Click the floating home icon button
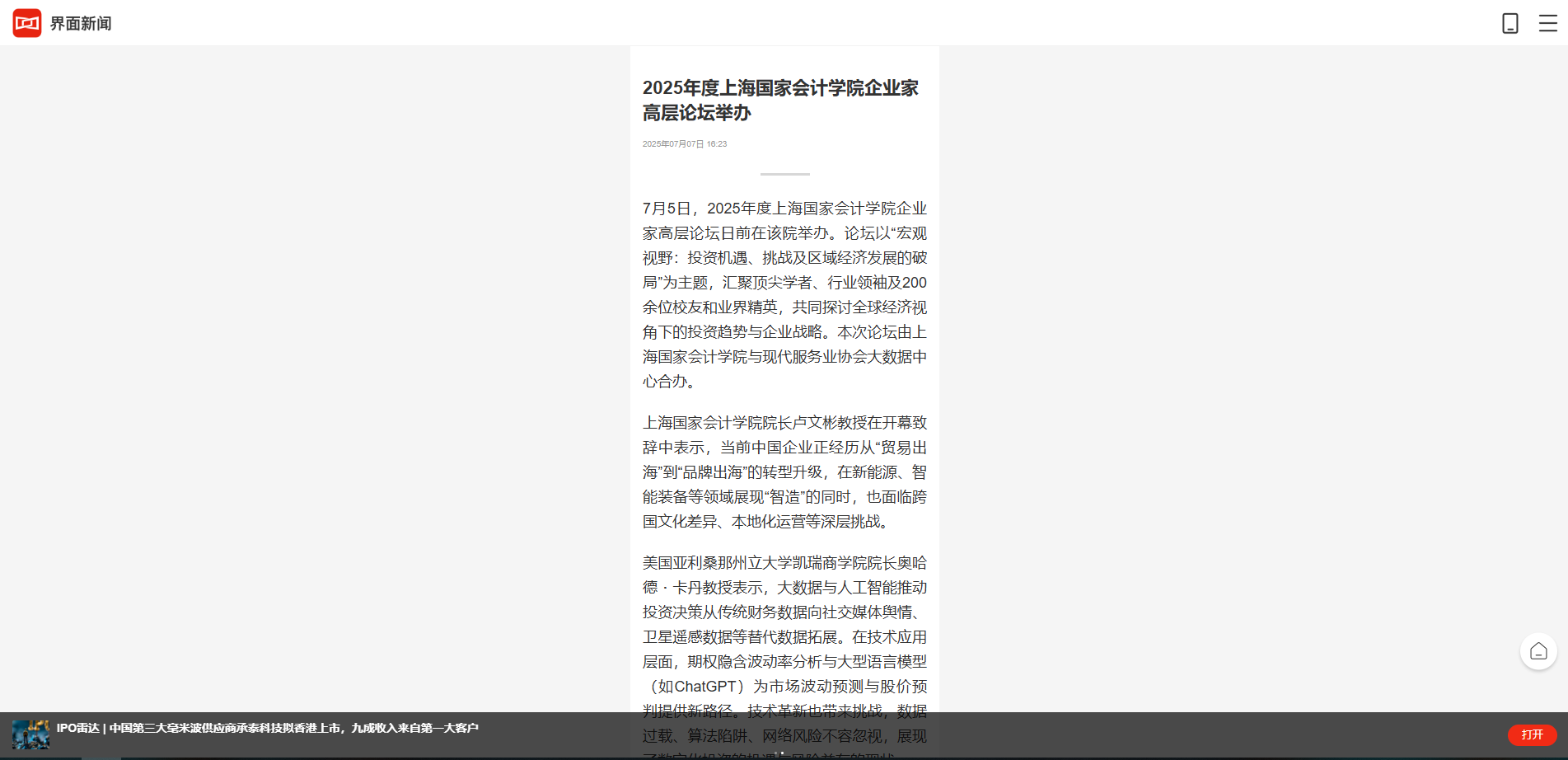The image size is (1568, 760). (1538, 652)
